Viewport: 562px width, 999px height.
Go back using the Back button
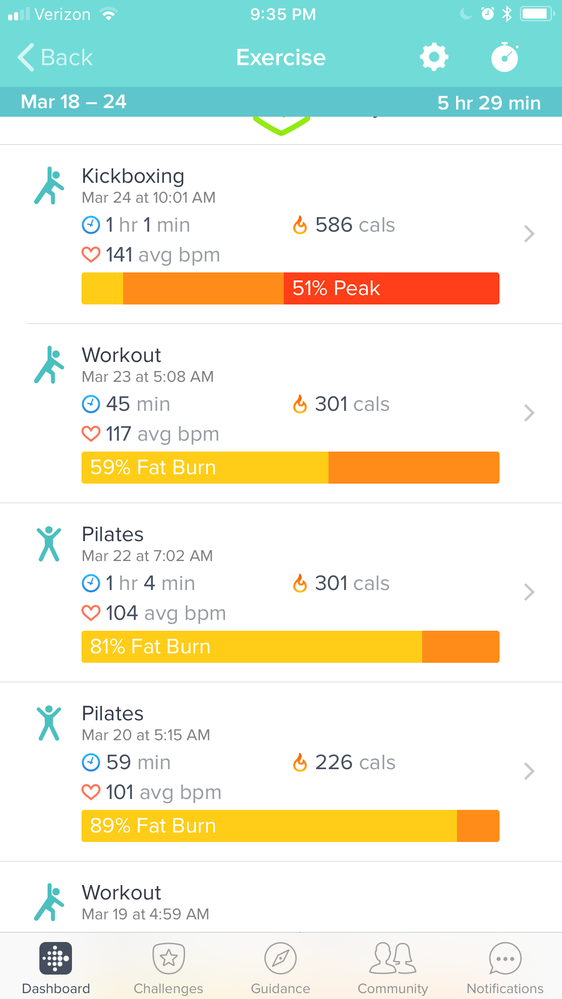(55, 57)
